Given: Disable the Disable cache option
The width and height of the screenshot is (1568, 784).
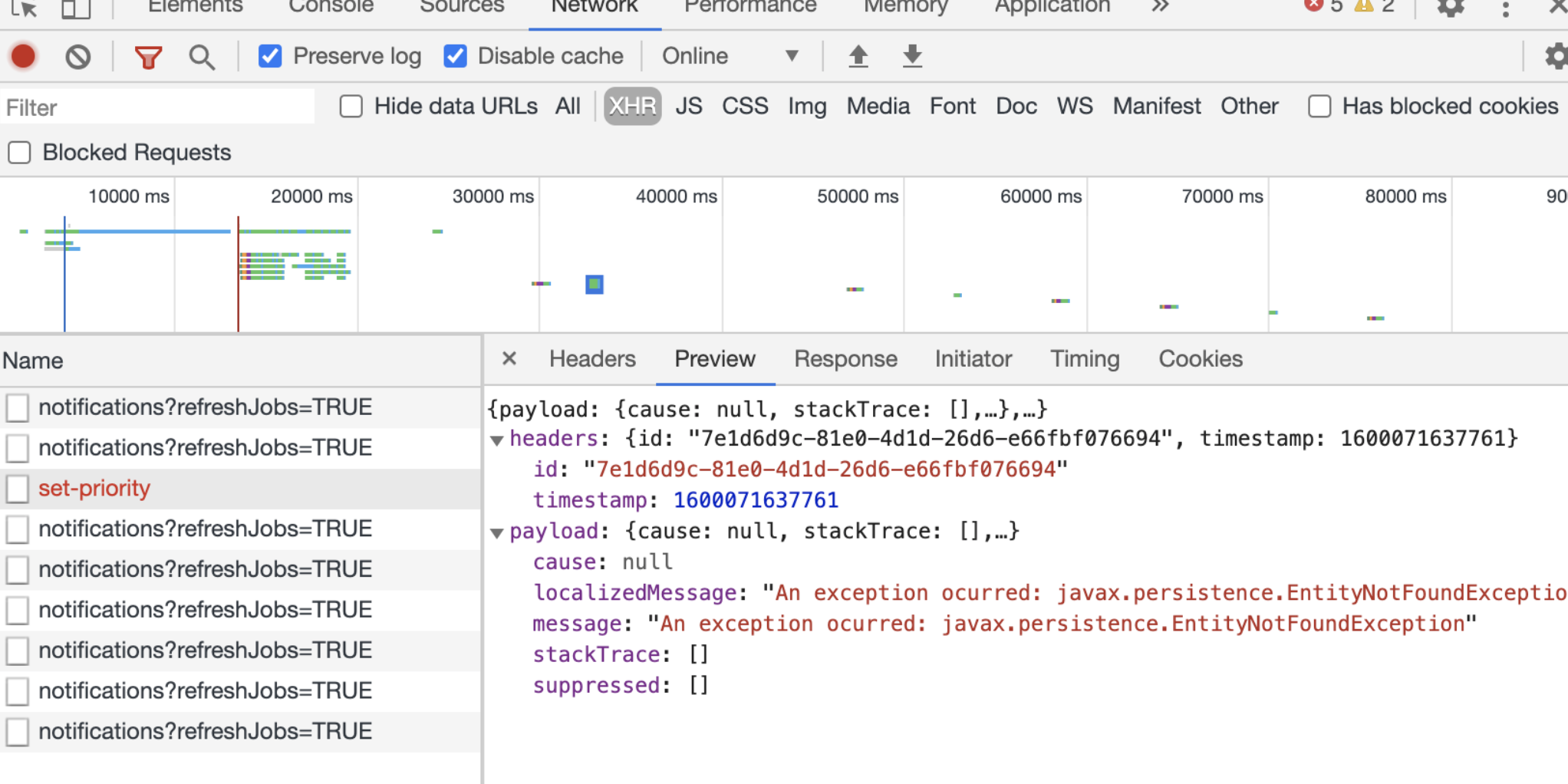Looking at the screenshot, I should click(x=456, y=55).
